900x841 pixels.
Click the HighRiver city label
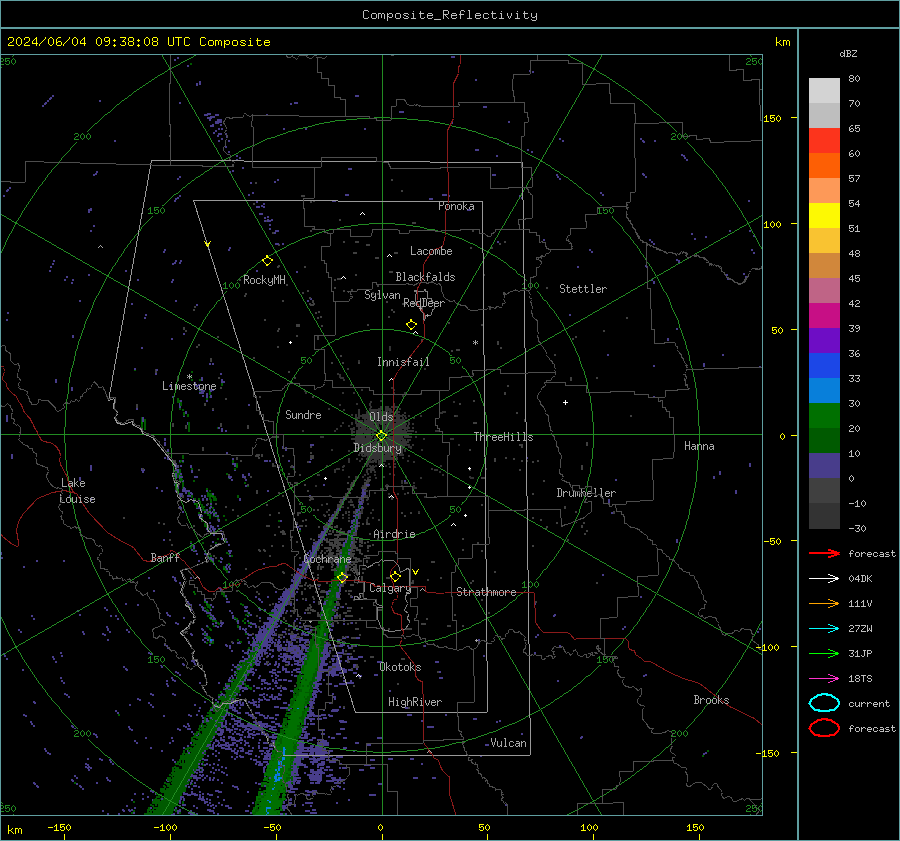click(x=415, y=702)
